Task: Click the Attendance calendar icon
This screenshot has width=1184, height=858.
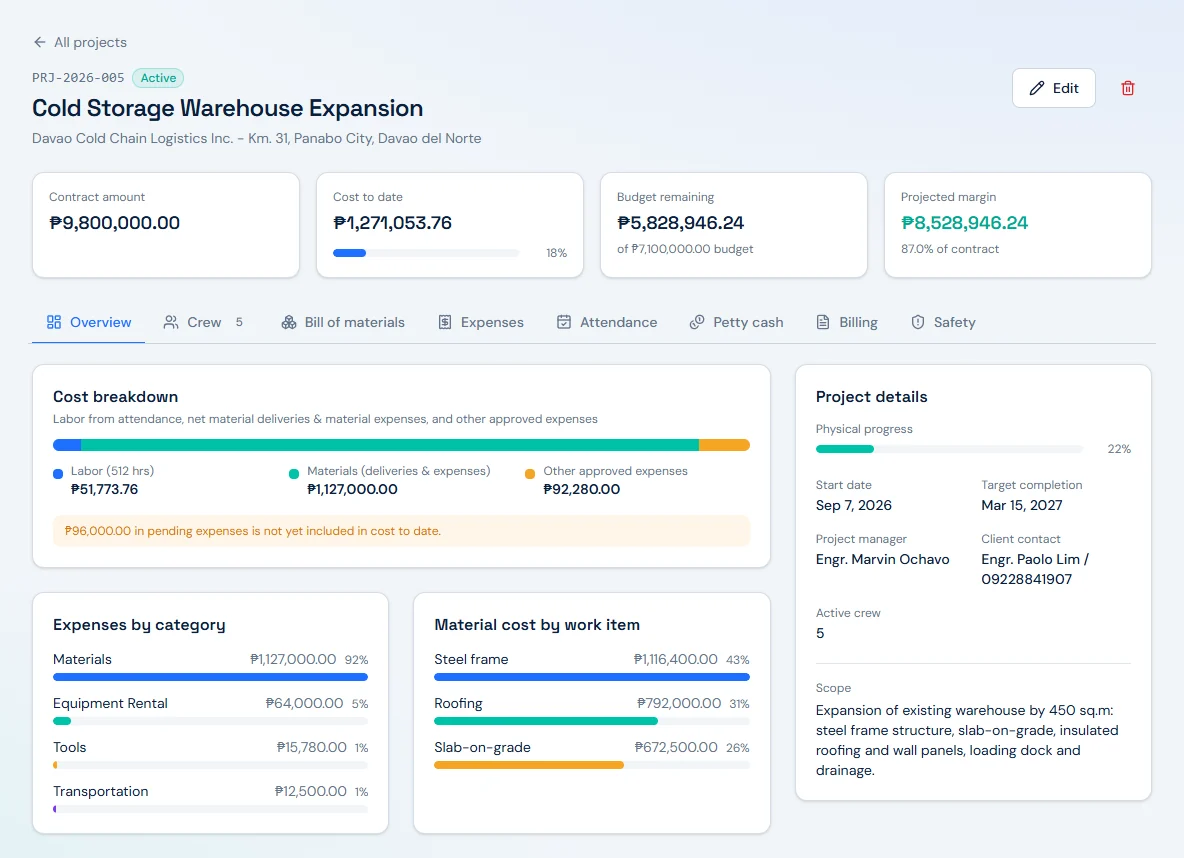Action: click(x=563, y=323)
